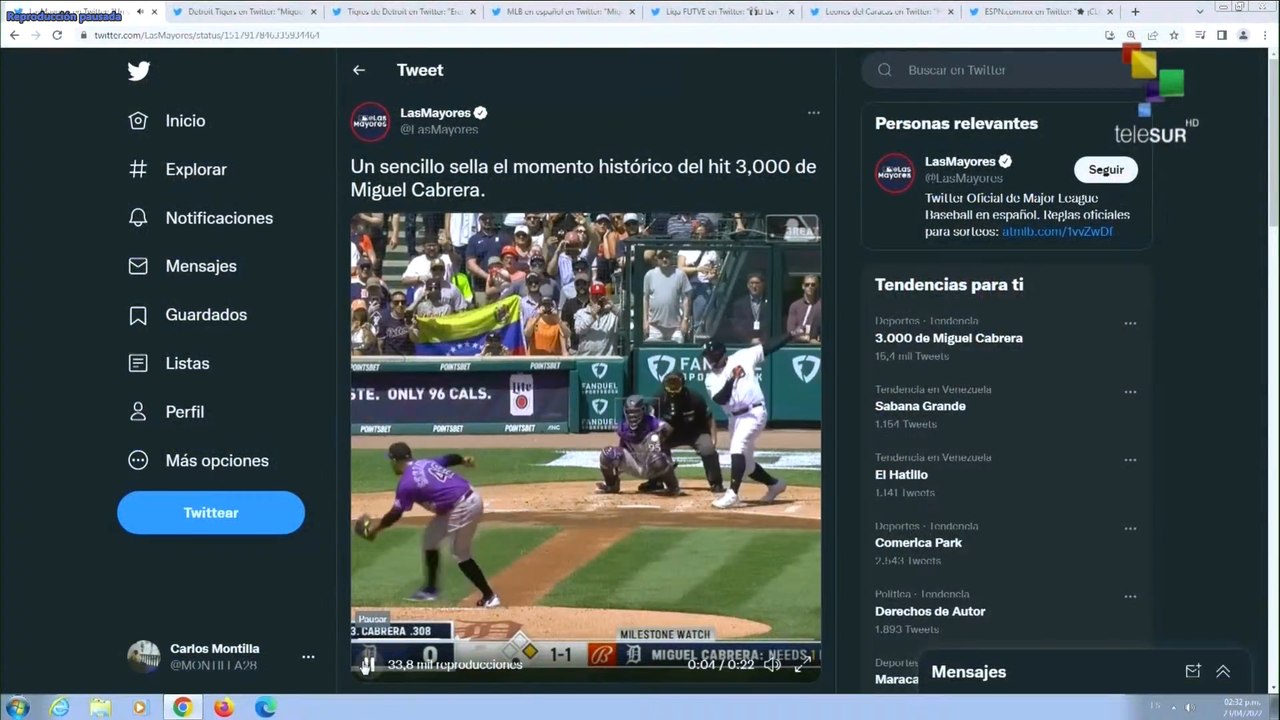
Task: Open the Comerica Park trend
Action: [918, 543]
